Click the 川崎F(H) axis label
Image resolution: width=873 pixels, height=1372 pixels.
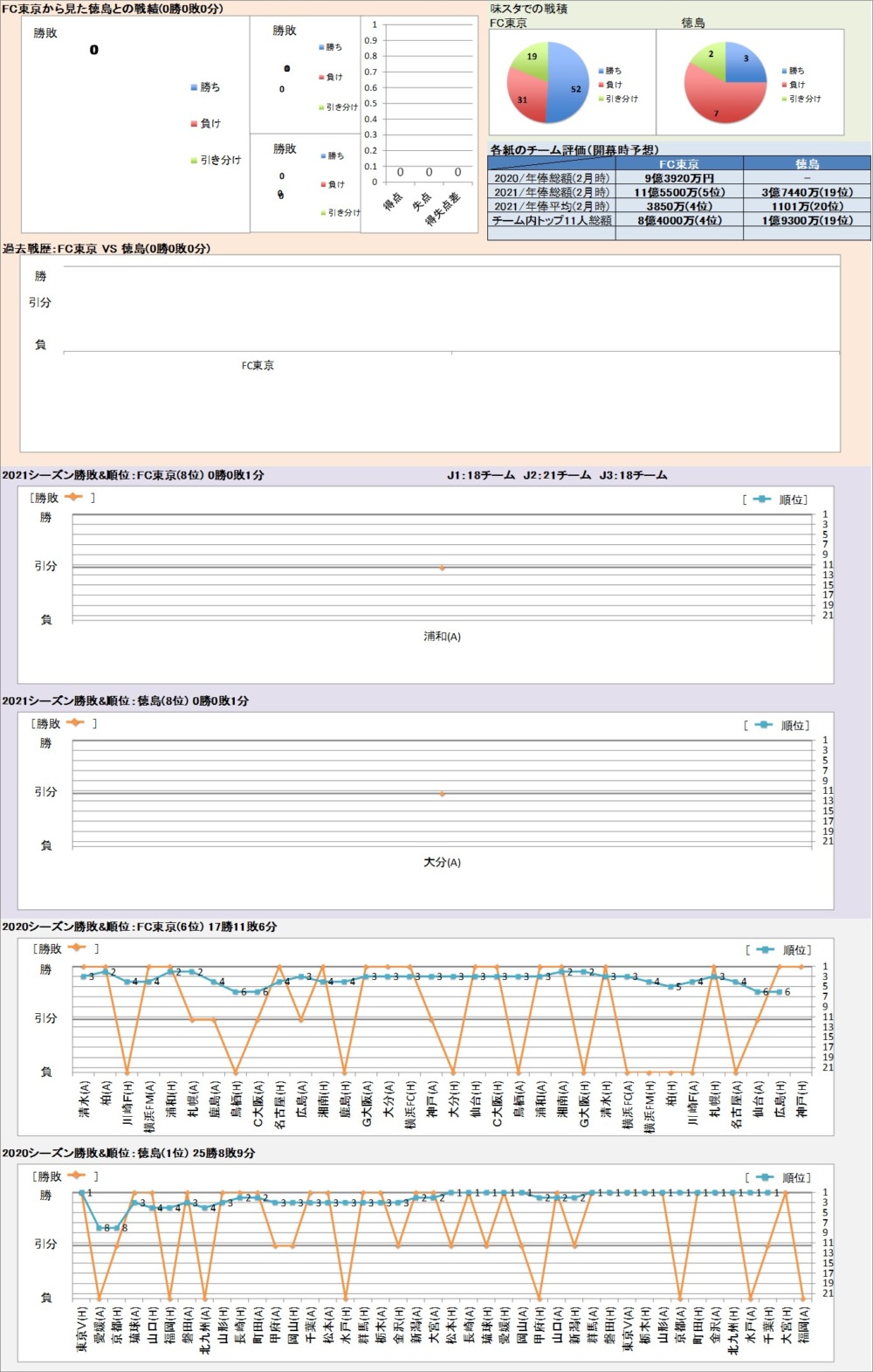click(127, 1102)
